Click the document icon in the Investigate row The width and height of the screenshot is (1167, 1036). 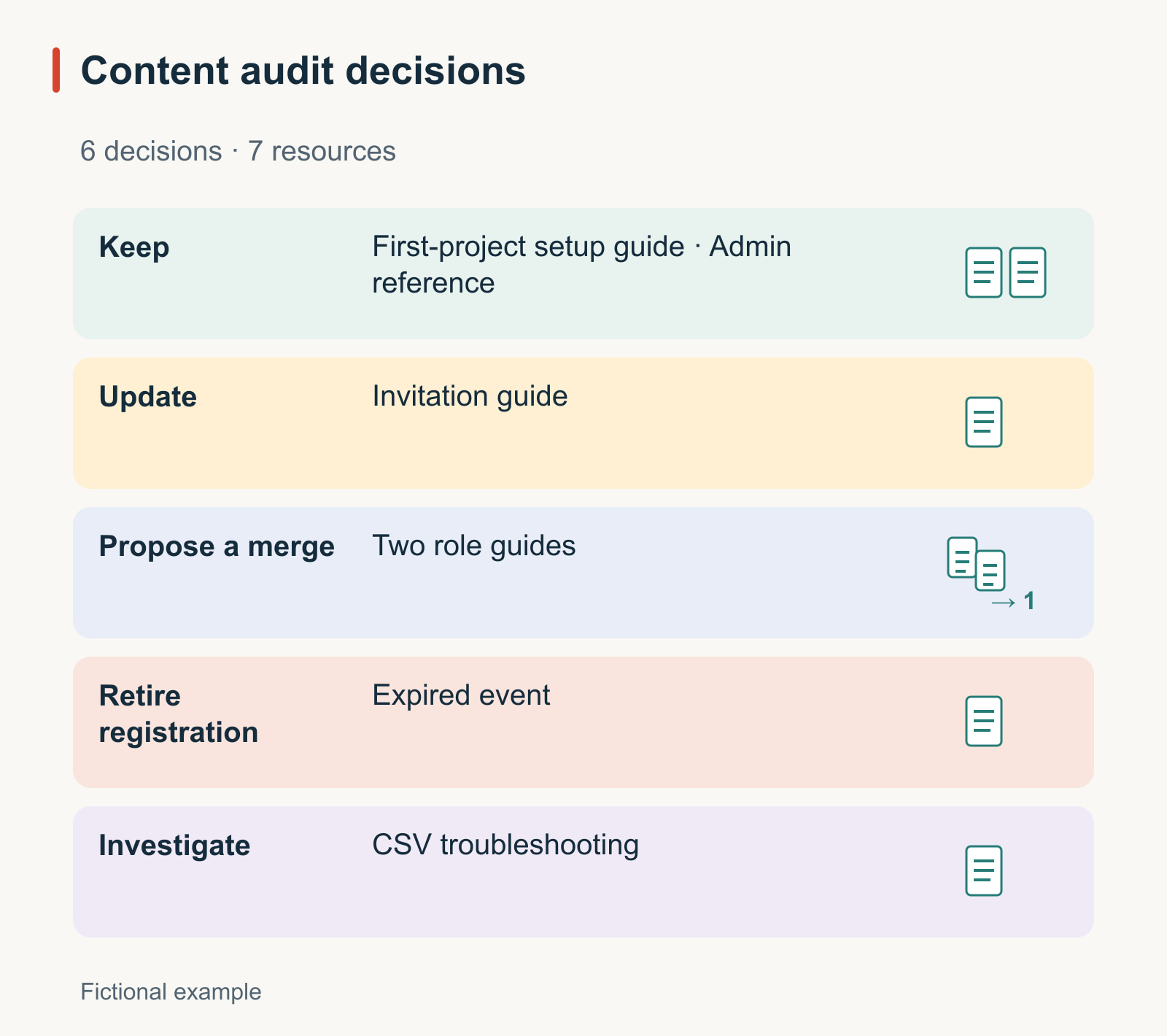tap(984, 870)
